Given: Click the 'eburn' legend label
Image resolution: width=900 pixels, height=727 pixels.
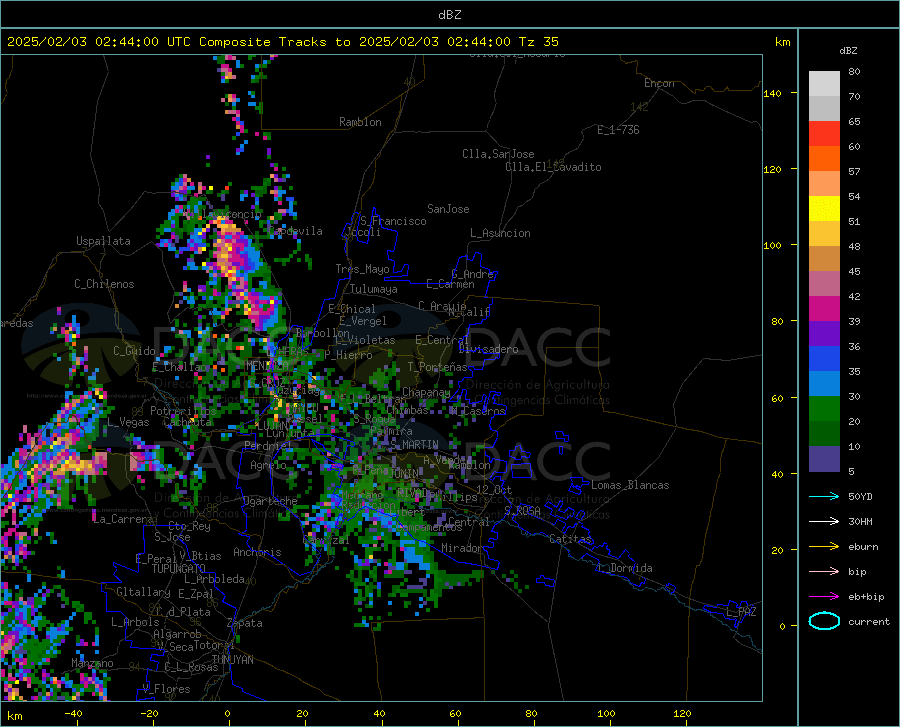Looking at the screenshot, I should (863, 547).
